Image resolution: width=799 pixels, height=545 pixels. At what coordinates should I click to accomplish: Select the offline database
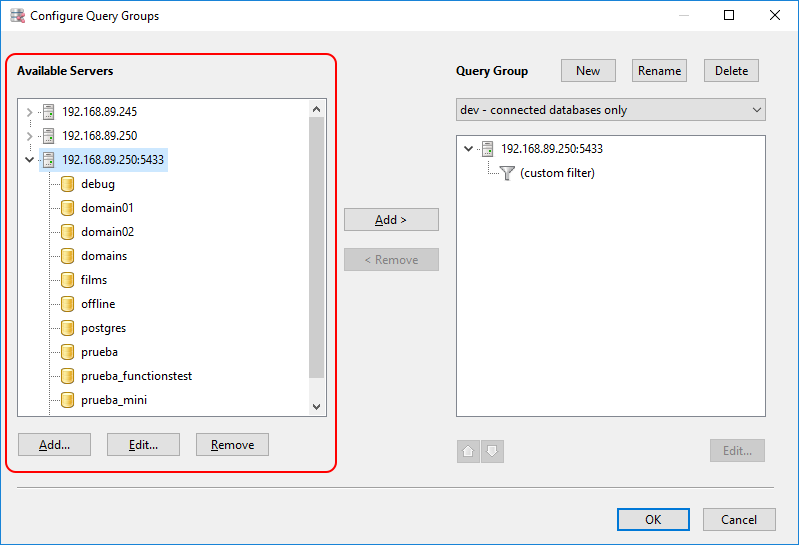tap(98, 304)
